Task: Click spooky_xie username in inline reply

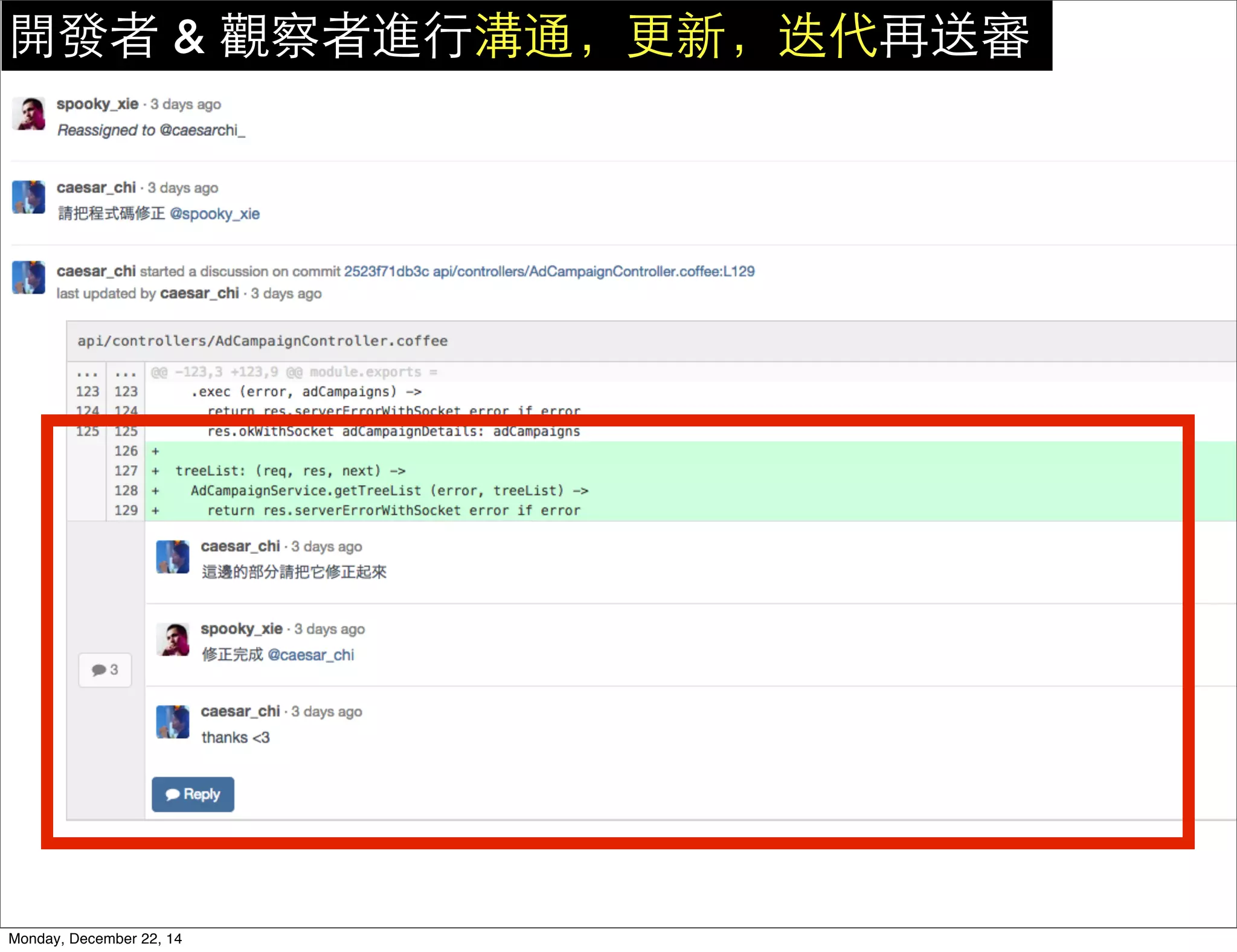Action: pos(242,629)
